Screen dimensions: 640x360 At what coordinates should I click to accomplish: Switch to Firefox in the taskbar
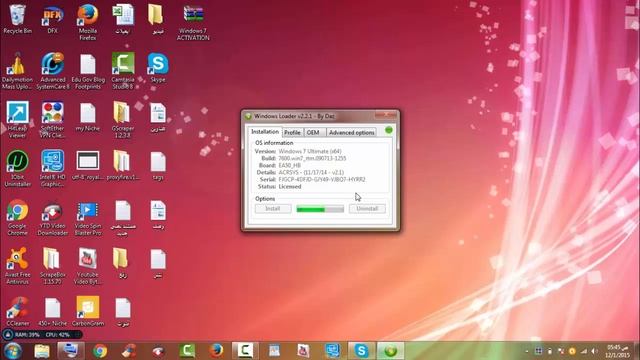(x=216, y=351)
